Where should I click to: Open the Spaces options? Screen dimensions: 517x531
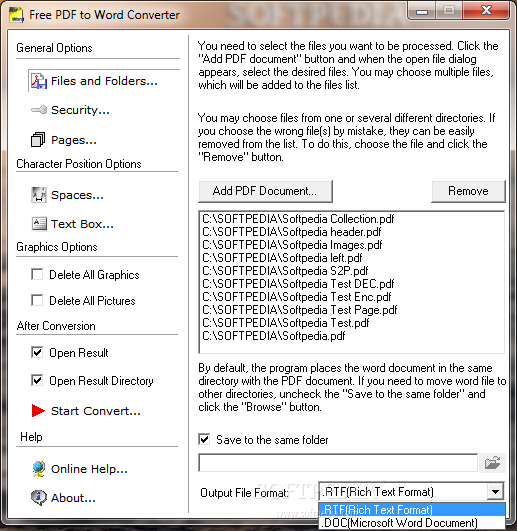click(x=77, y=195)
